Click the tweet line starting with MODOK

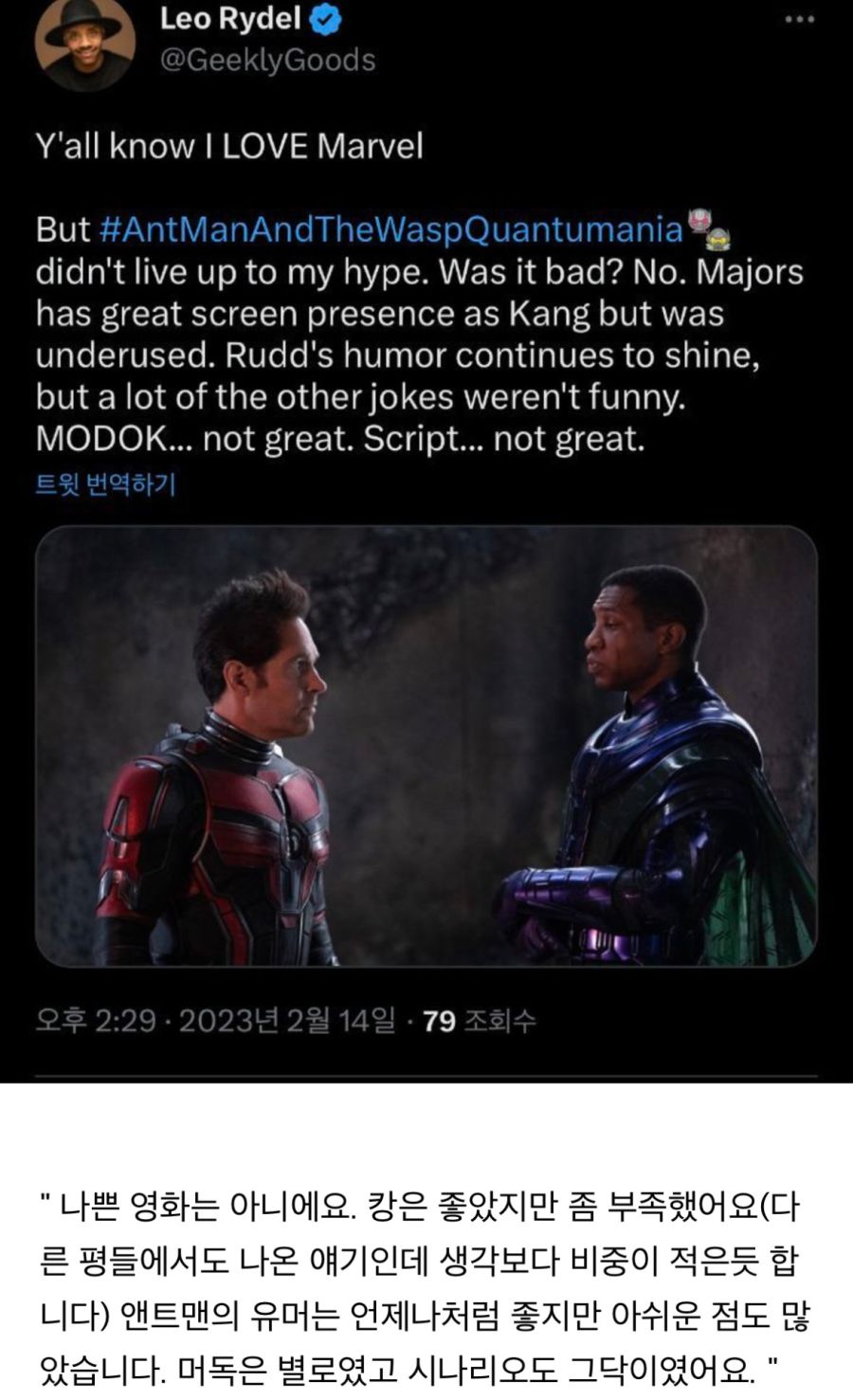coord(340,439)
